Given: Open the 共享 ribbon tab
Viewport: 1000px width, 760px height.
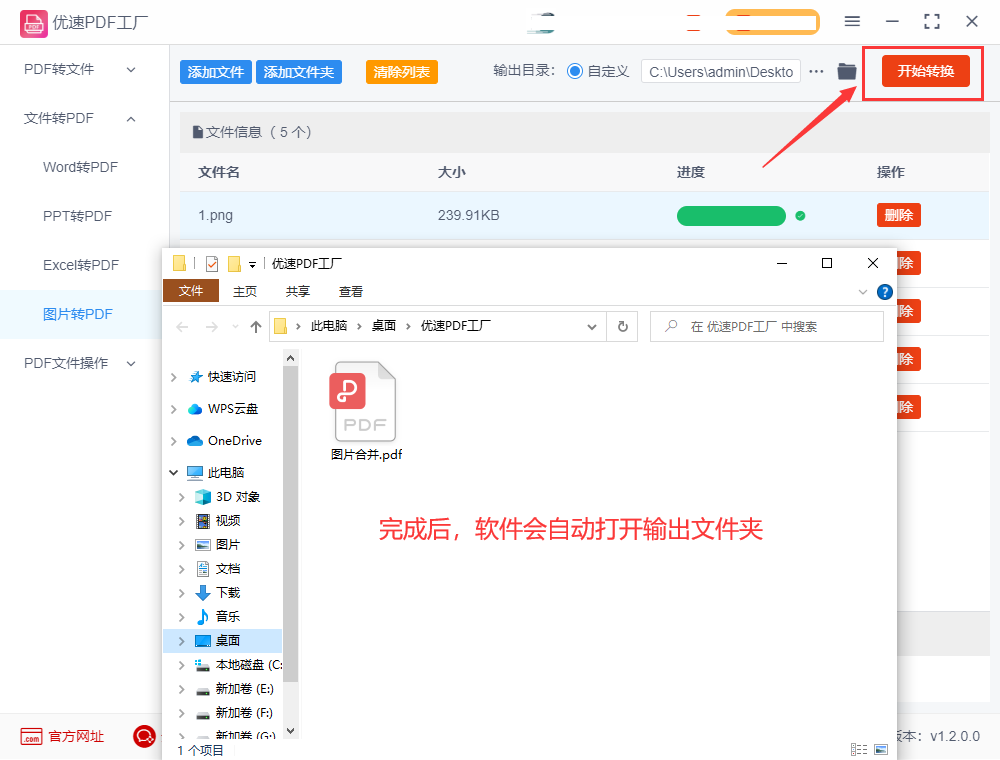Looking at the screenshot, I should point(298,291).
